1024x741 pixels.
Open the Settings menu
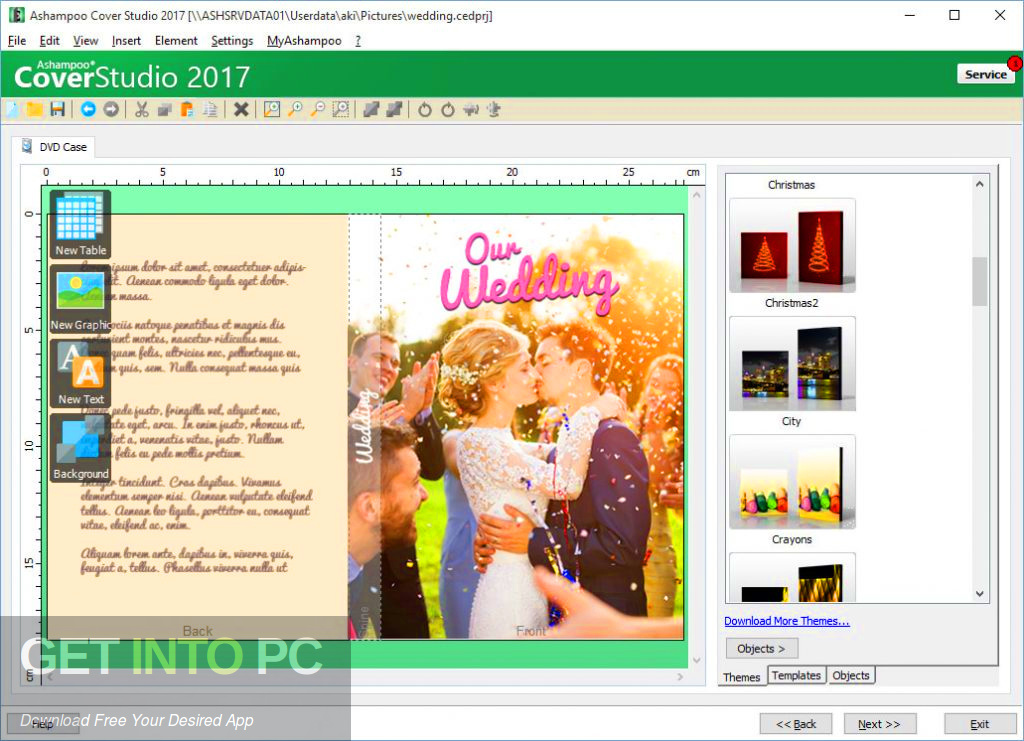coord(232,40)
